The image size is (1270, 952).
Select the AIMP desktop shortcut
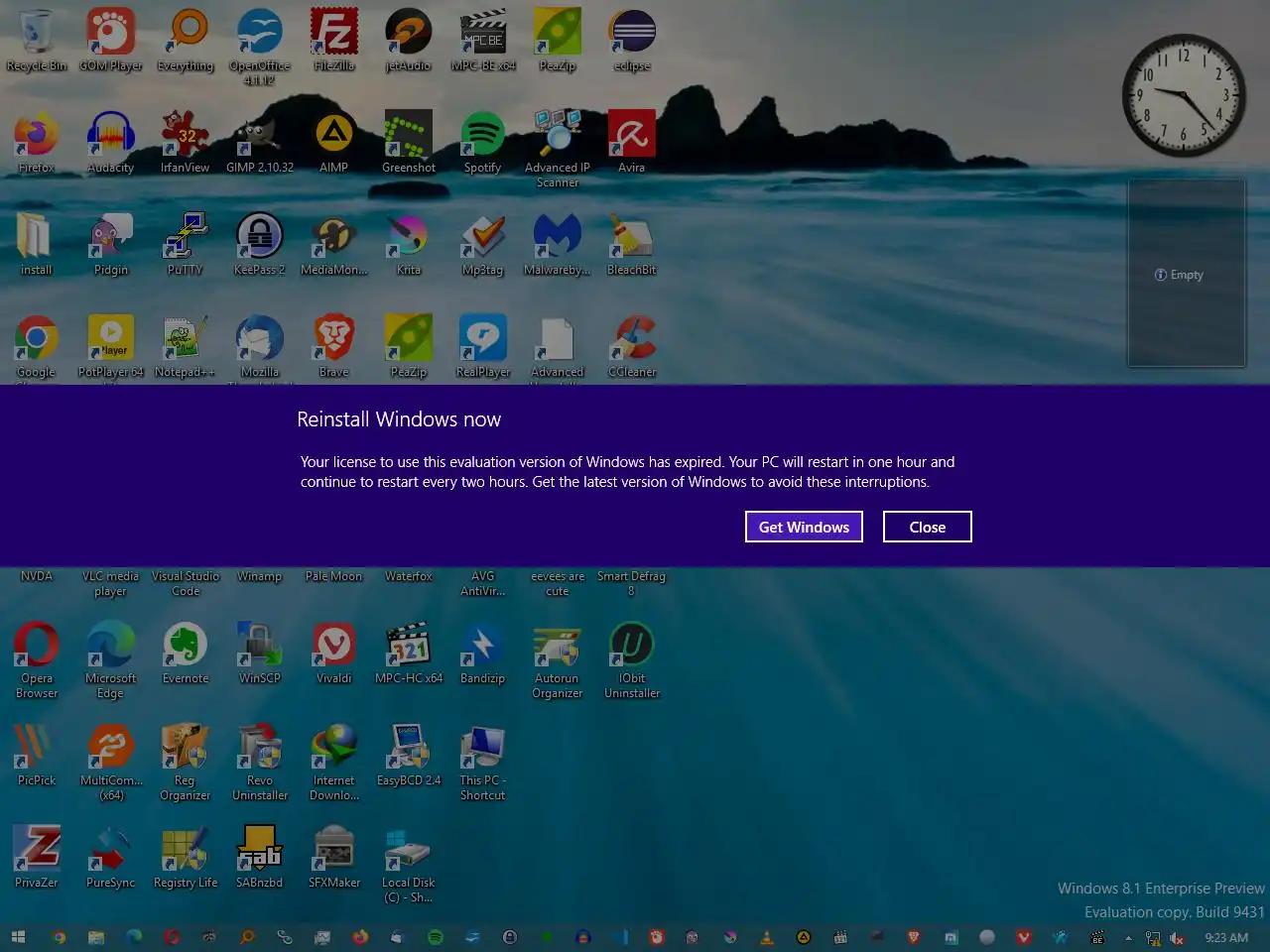click(334, 142)
